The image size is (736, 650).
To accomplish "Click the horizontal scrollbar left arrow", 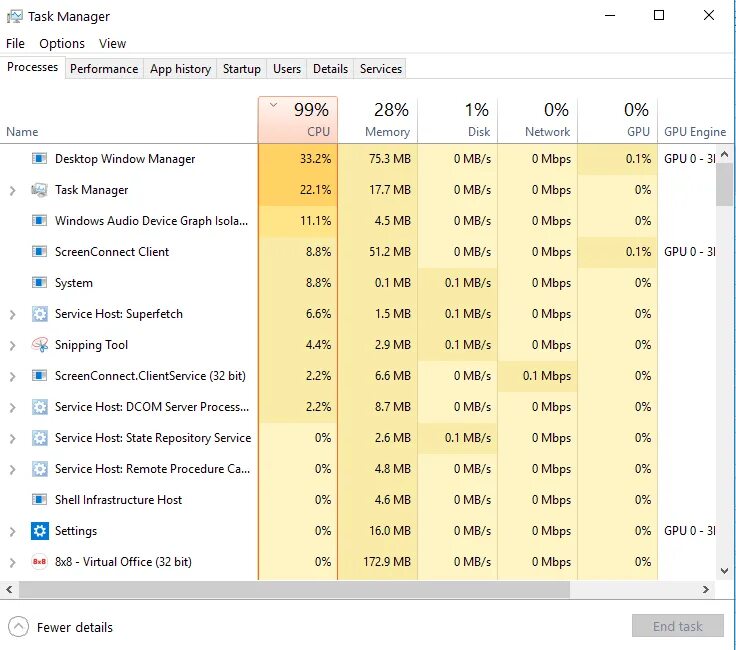I will 9,589.
